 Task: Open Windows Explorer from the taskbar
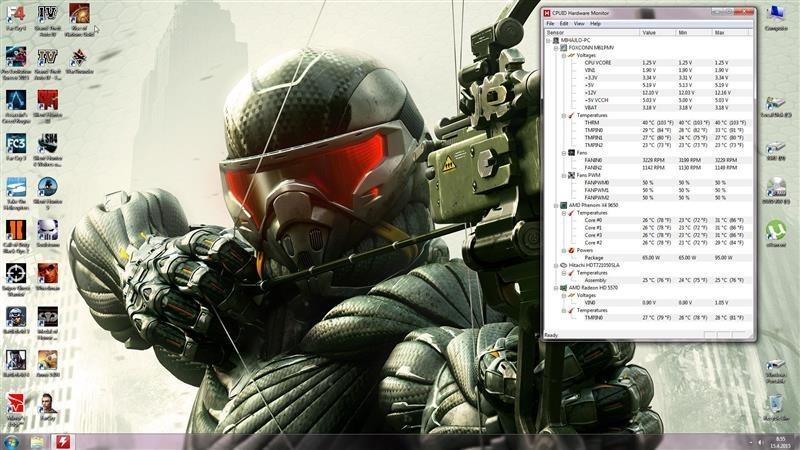click(38, 442)
